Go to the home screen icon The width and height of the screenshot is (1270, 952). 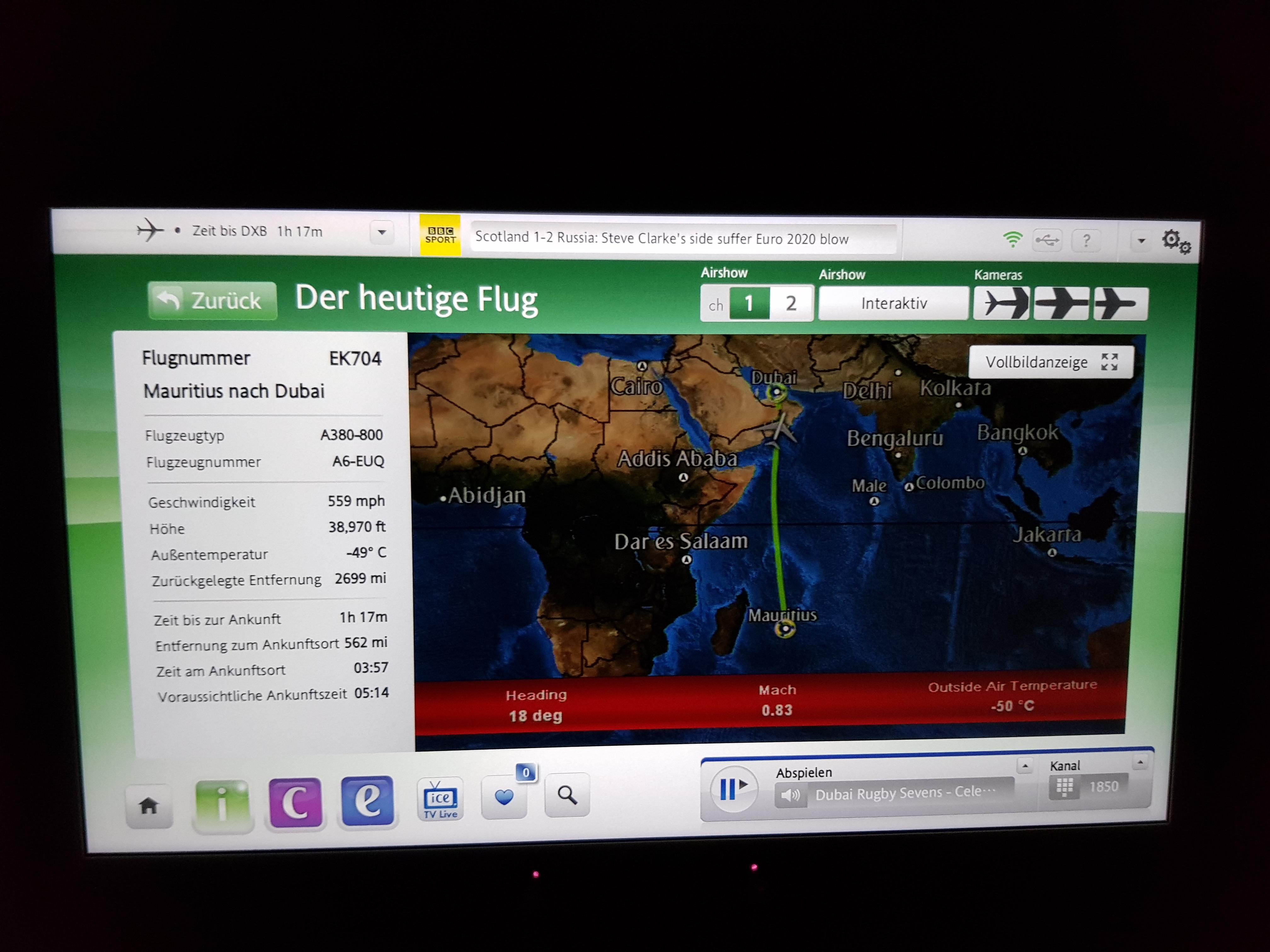click(x=149, y=806)
